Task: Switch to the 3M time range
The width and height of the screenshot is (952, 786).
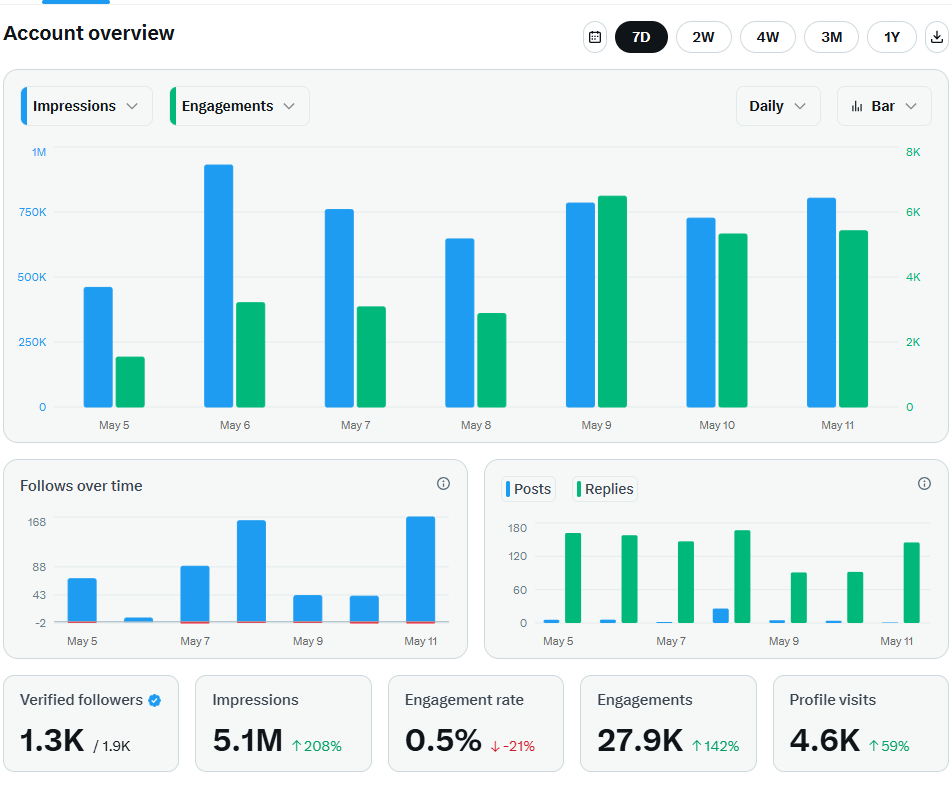Action: coord(831,37)
